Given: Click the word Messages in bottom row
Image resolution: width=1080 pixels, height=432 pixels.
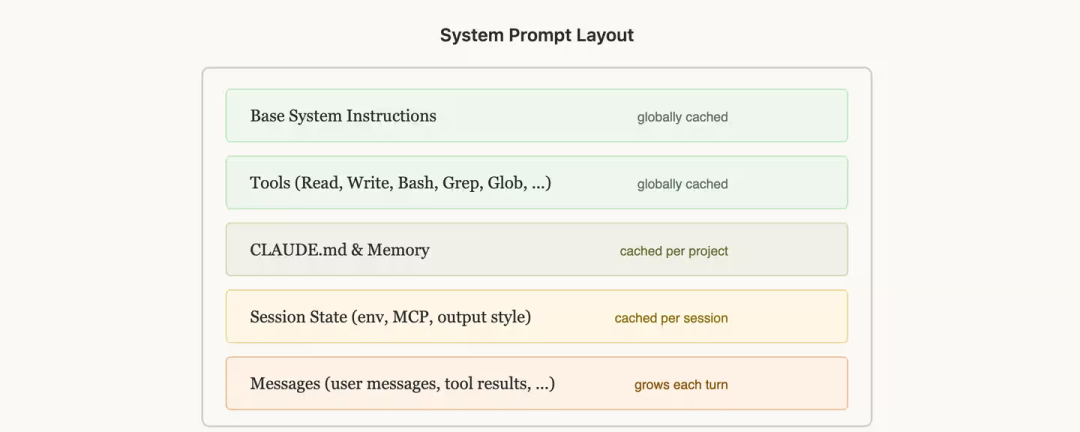Looking at the screenshot, I should pos(285,384).
